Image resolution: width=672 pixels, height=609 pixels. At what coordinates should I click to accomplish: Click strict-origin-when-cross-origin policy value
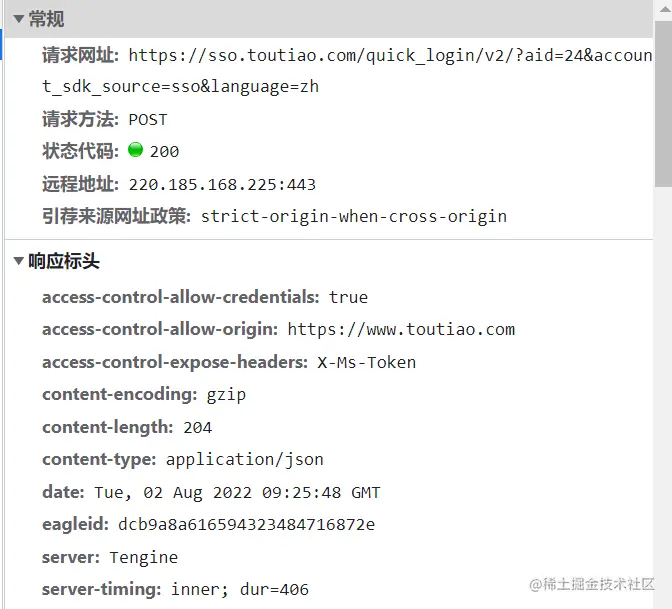coord(354,216)
